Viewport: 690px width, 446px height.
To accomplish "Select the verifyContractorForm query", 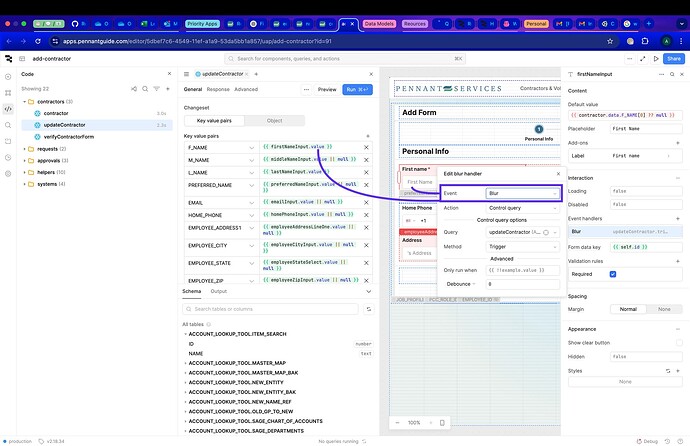I will point(69,137).
